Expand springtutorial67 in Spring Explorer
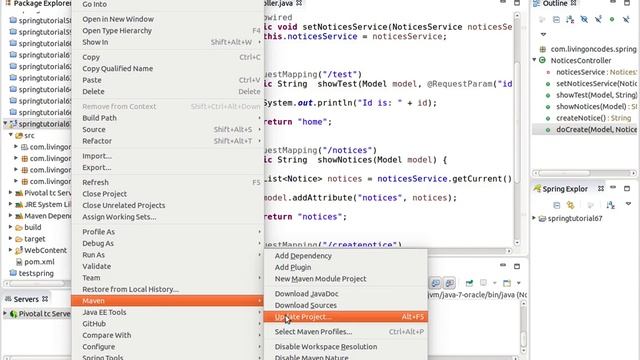This screenshot has width=640, height=360. [x=534, y=218]
